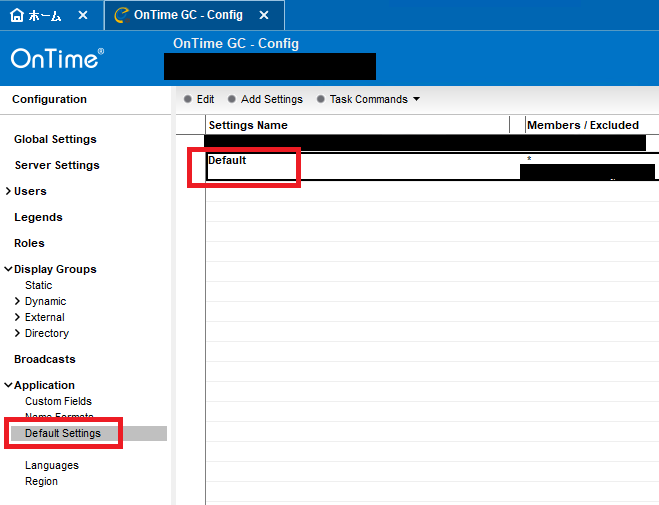Close the OnTime GC - Config tab
659x505 pixels.
(264, 15)
